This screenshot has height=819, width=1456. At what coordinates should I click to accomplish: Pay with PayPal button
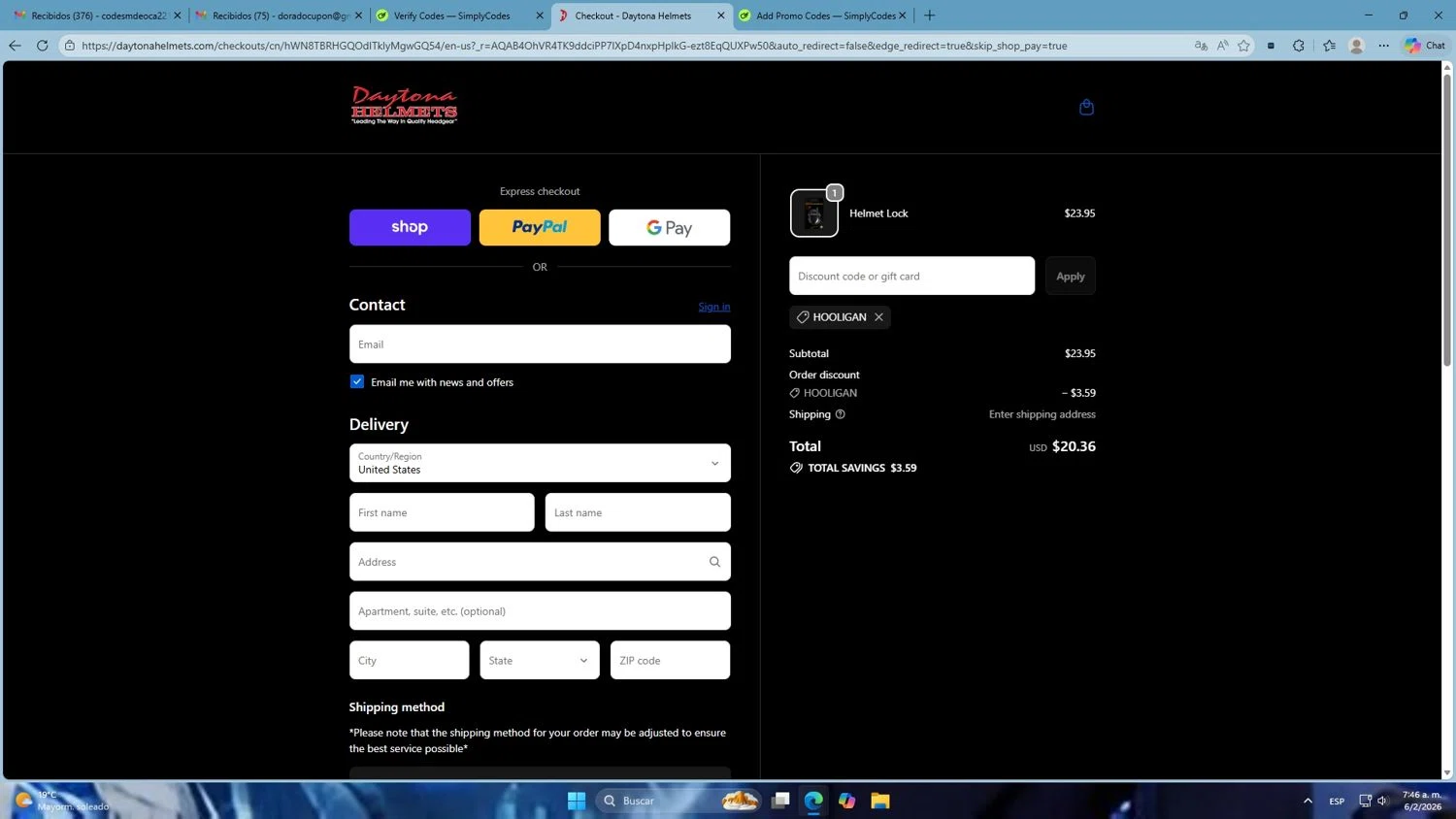click(540, 227)
